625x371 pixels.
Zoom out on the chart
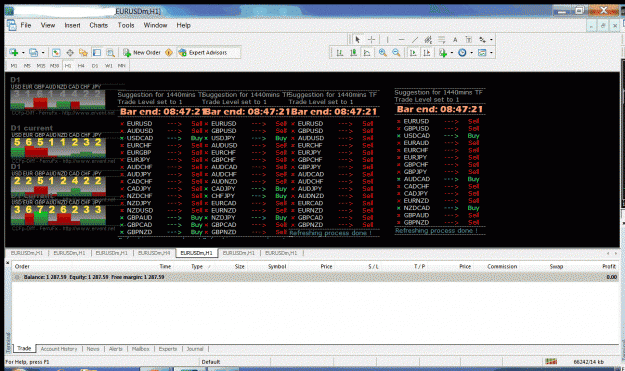pos(396,53)
